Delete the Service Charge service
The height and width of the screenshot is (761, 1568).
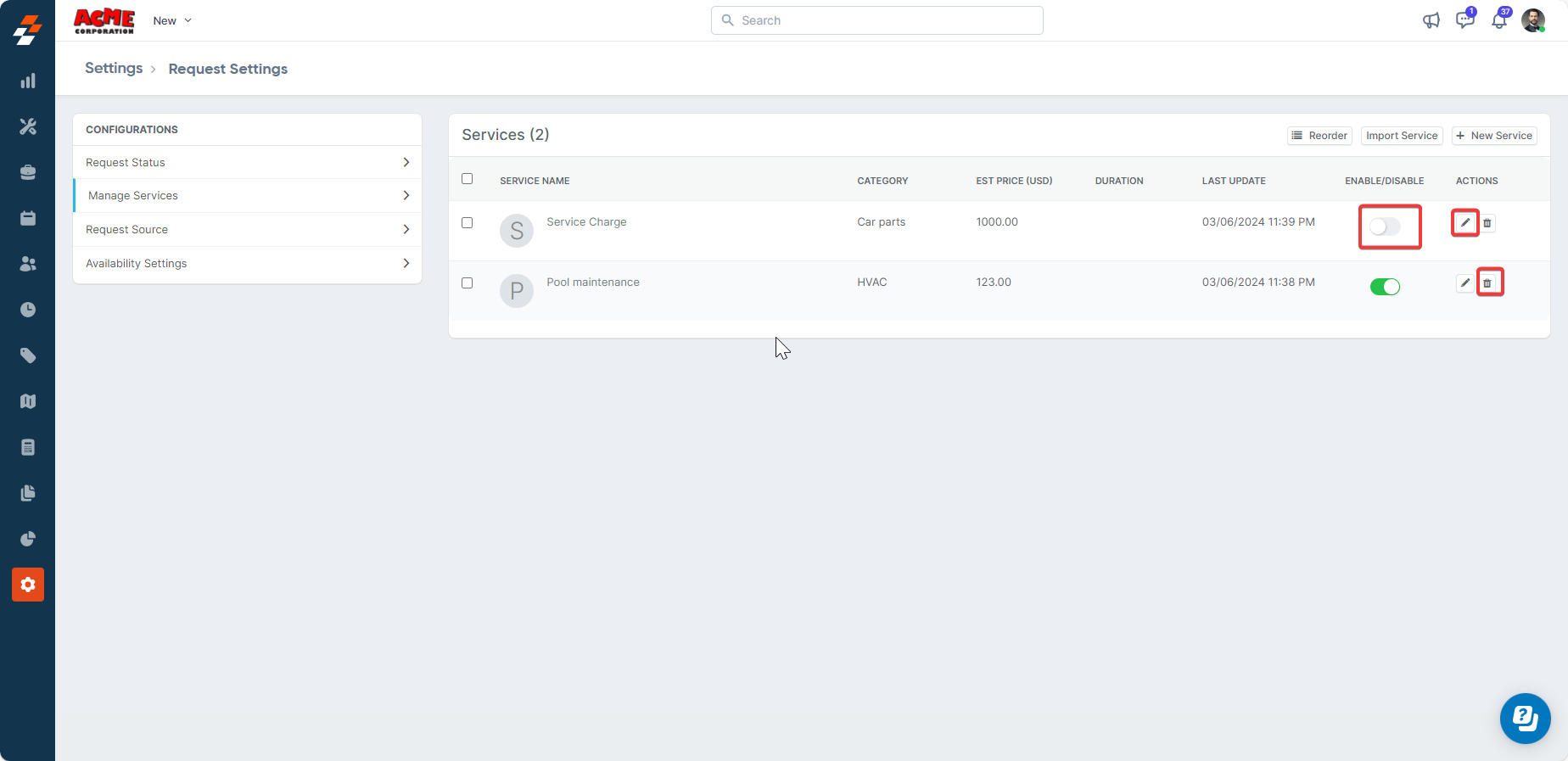(1487, 223)
